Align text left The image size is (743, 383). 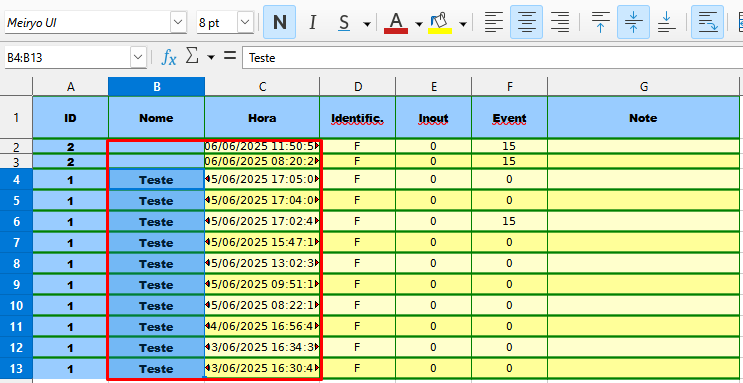[493, 22]
